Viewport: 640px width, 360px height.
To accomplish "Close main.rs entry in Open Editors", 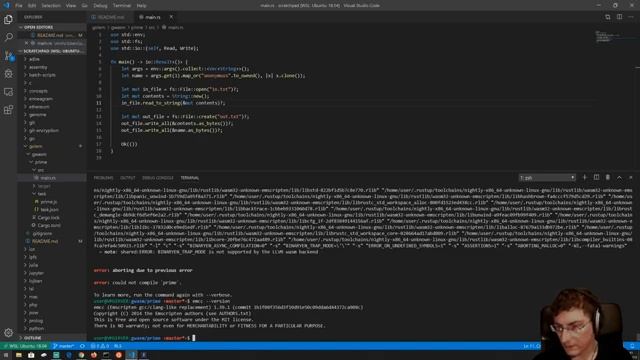I will point(27,43).
